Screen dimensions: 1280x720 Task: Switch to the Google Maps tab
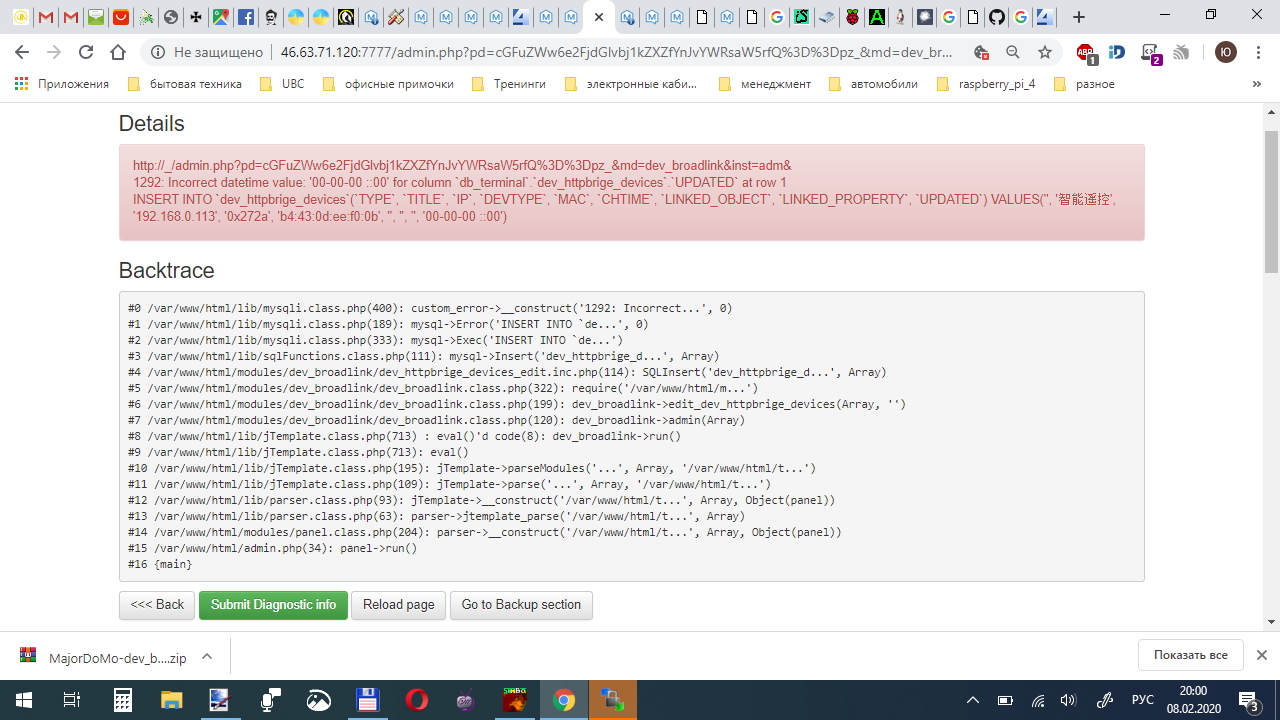click(220, 17)
